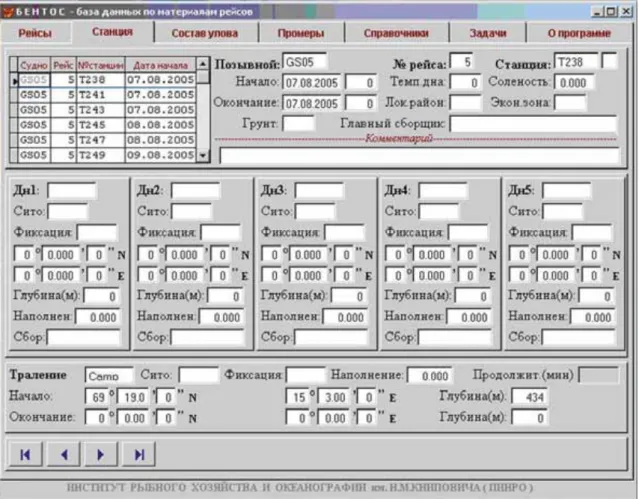639x499 pixels.
Task: Click the Траление gear field showing Campo
Action: point(109,375)
